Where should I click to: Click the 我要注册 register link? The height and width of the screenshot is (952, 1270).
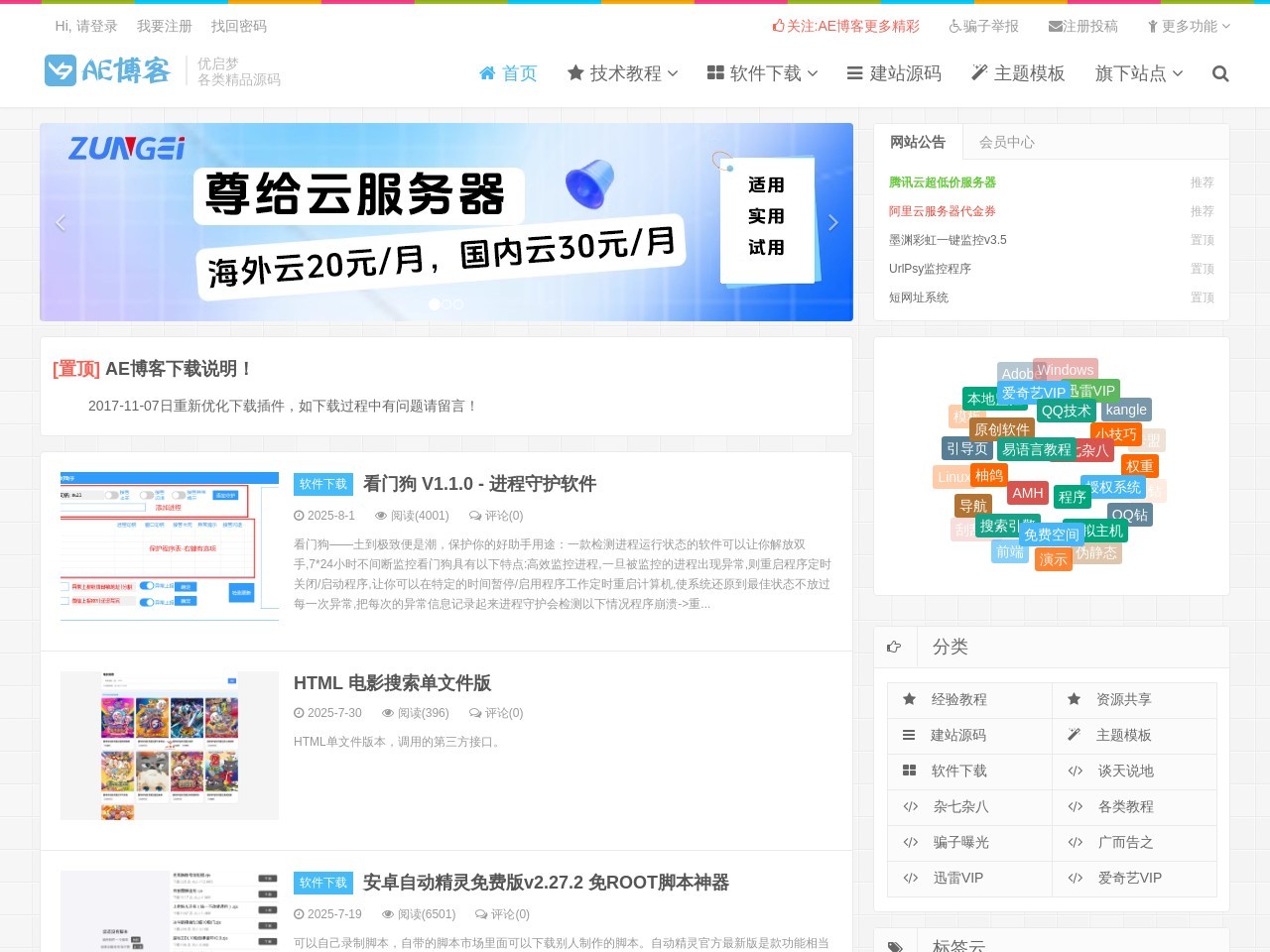[165, 26]
